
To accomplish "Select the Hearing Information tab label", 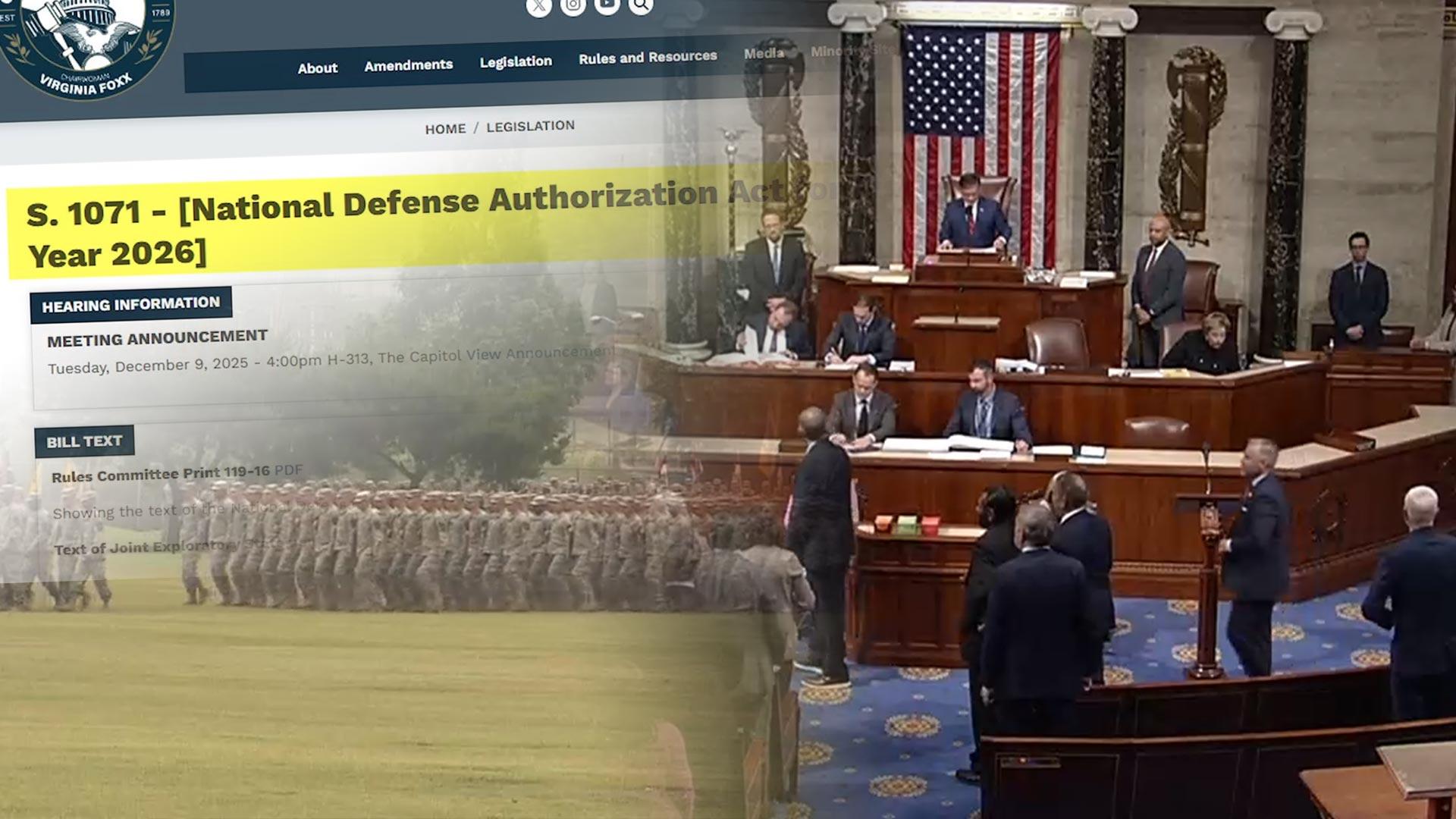I will [x=130, y=305].
